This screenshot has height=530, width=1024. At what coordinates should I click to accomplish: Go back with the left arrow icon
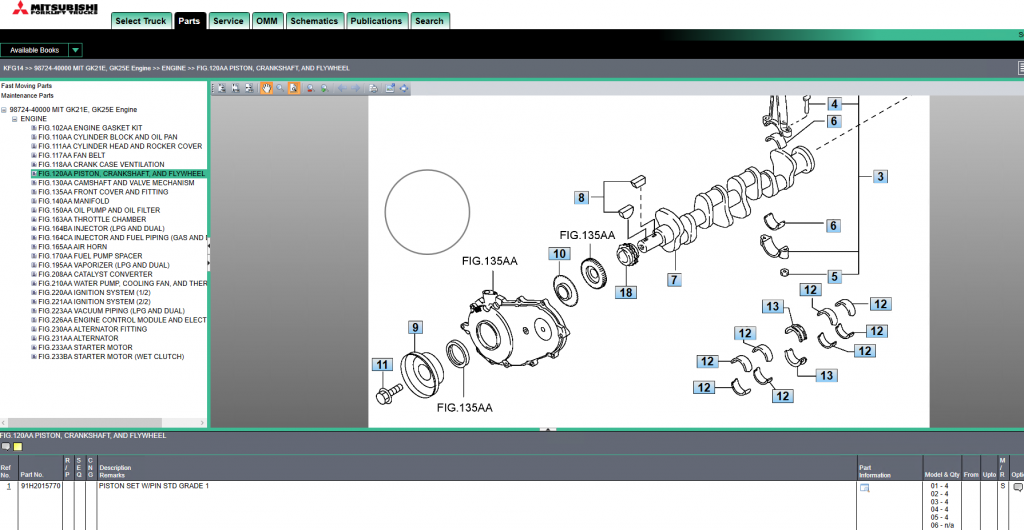342,88
